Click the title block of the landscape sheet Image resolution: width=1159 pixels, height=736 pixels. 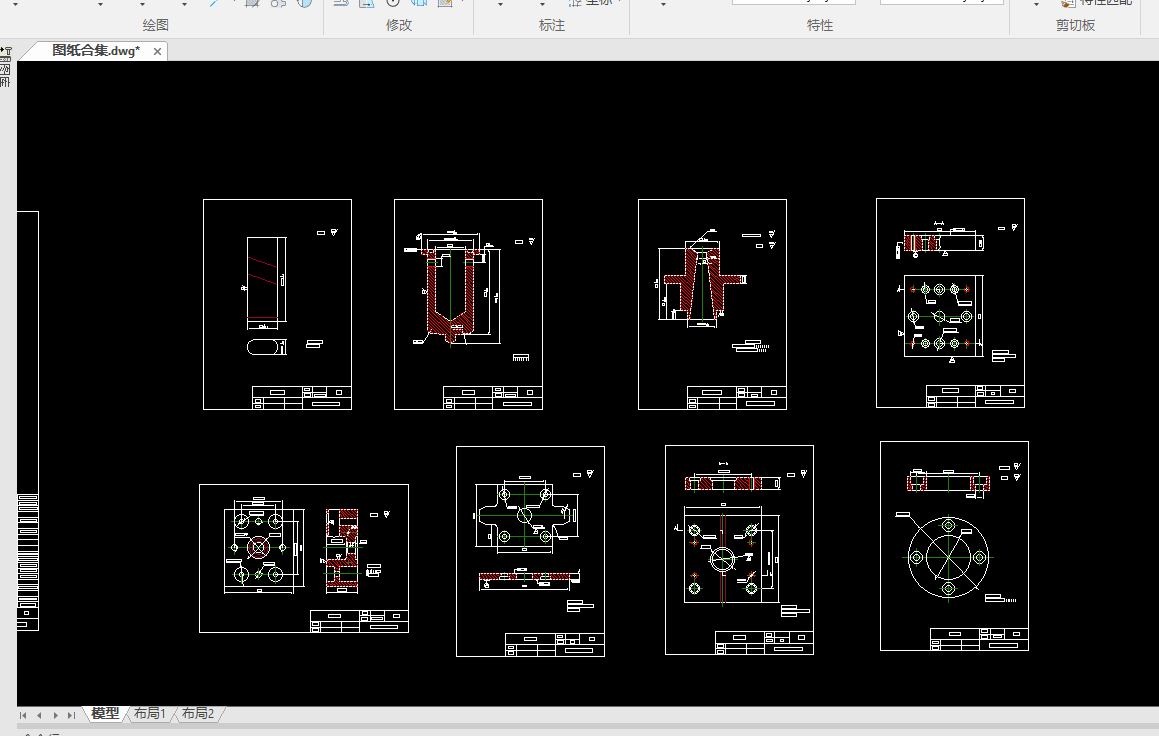click(x=359, y=621)
